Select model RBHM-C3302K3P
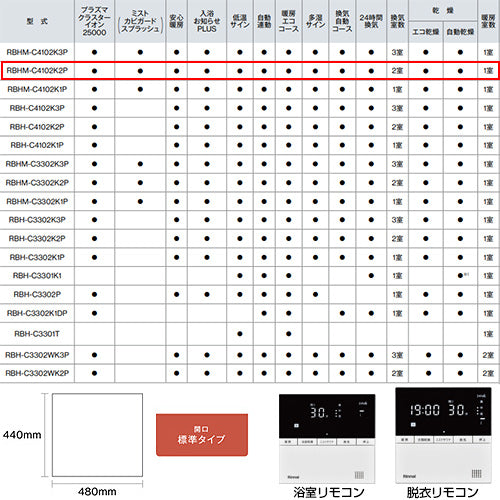The height and width of the screenshot is (500, 500). [x=37, y=164]
